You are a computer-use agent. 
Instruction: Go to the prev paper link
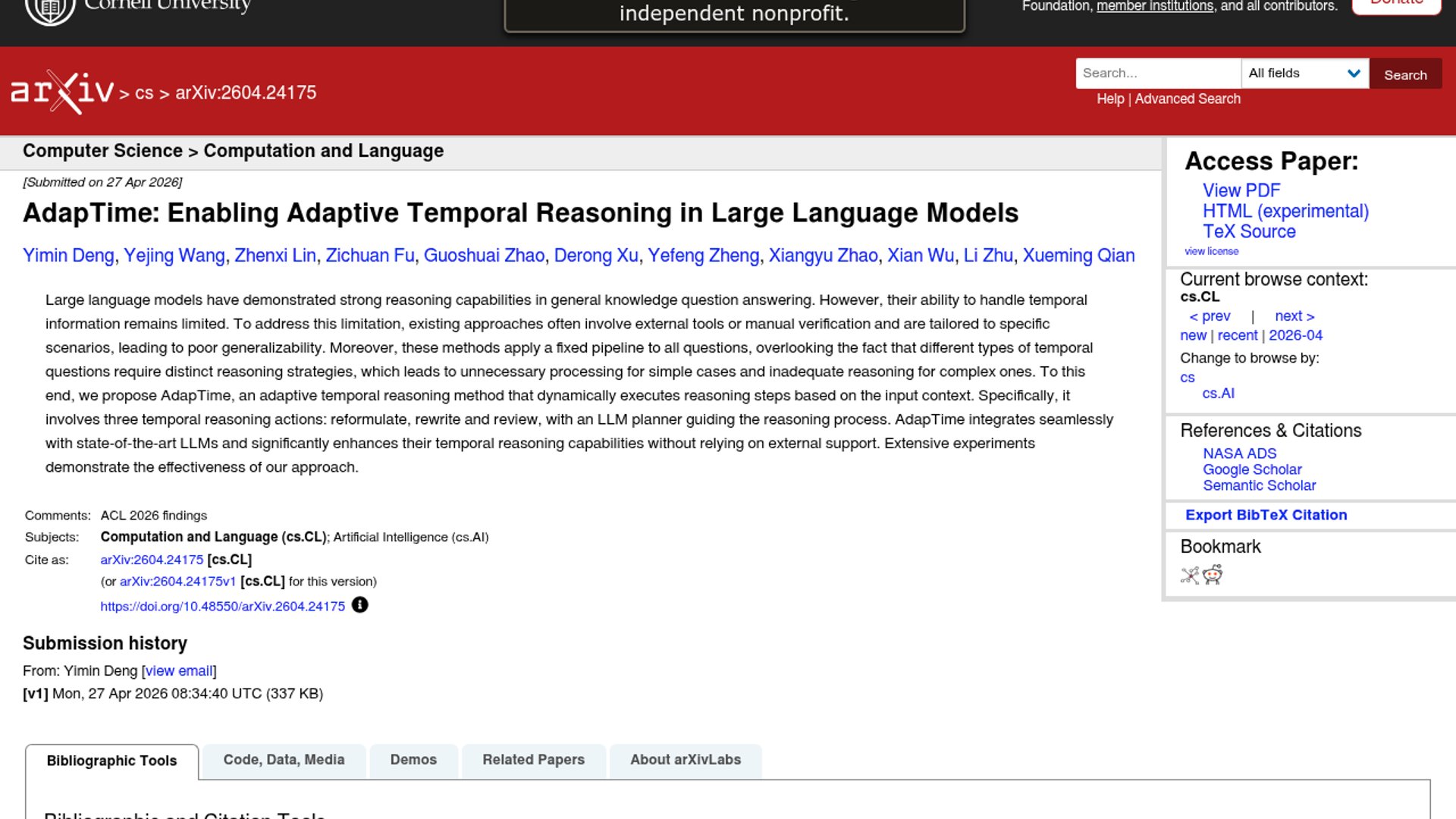pos(1210,316)
